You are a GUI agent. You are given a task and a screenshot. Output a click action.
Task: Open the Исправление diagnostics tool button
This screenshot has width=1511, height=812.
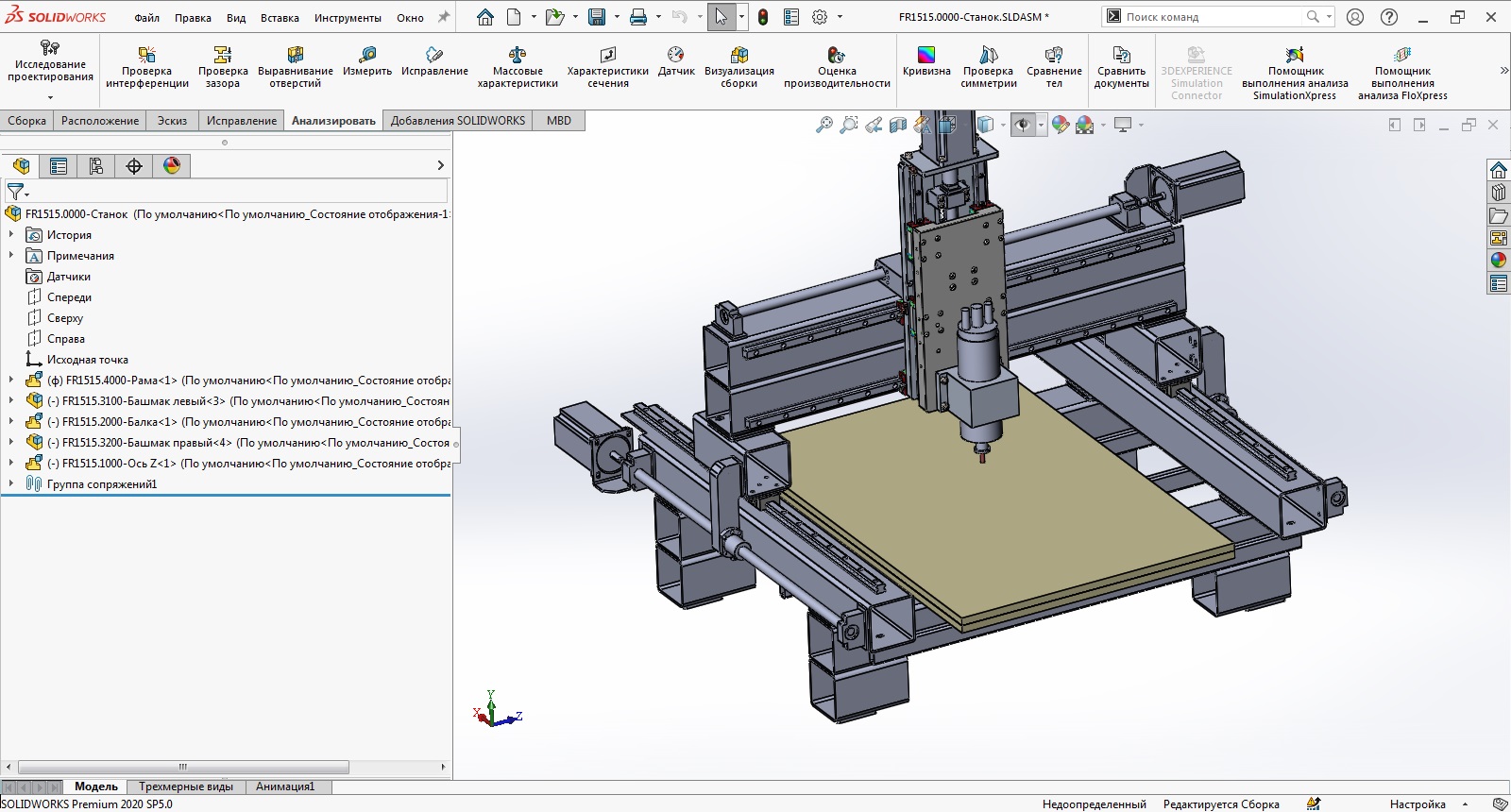434,60
